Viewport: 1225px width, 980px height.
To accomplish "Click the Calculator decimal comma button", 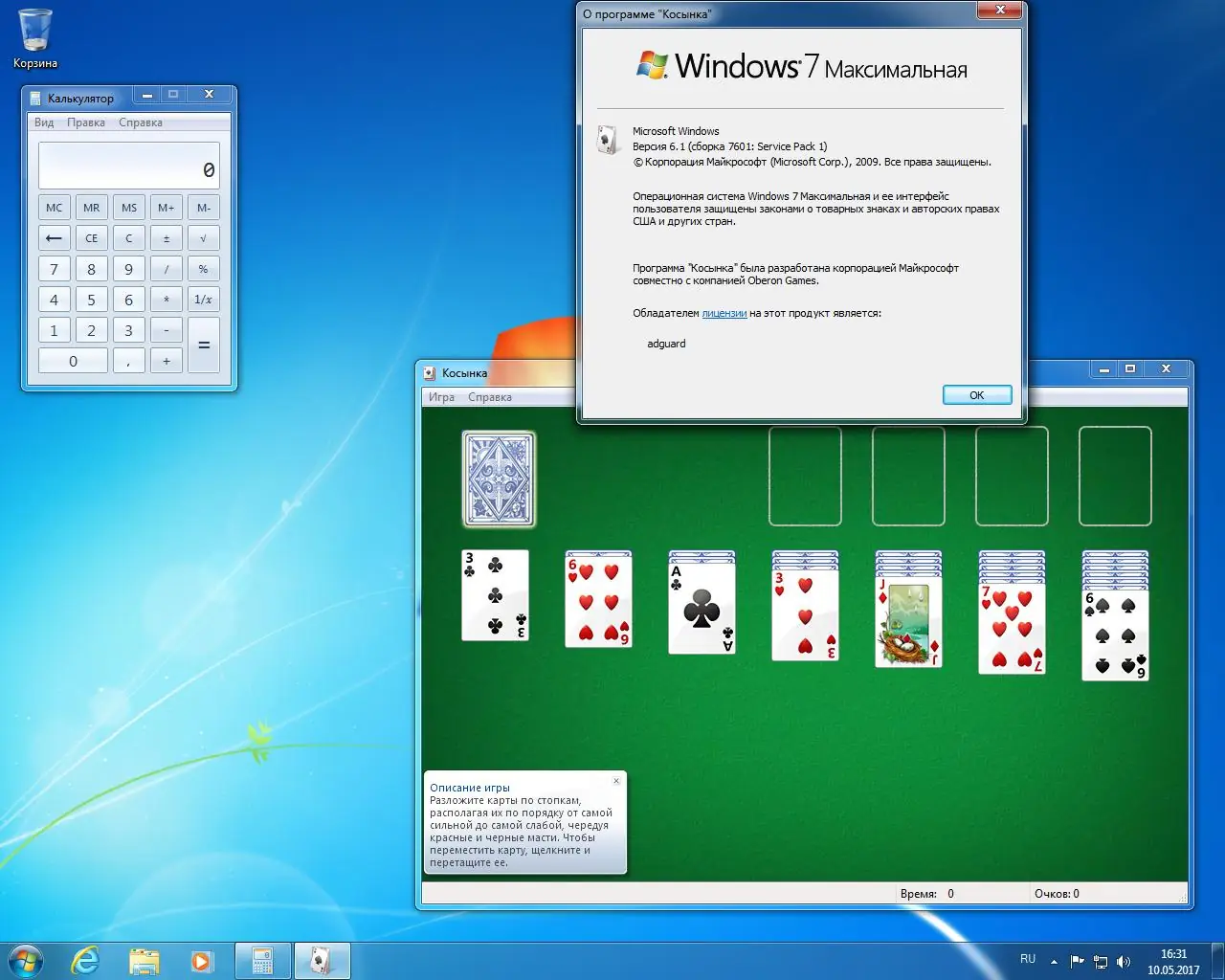I will click(128, 361).
